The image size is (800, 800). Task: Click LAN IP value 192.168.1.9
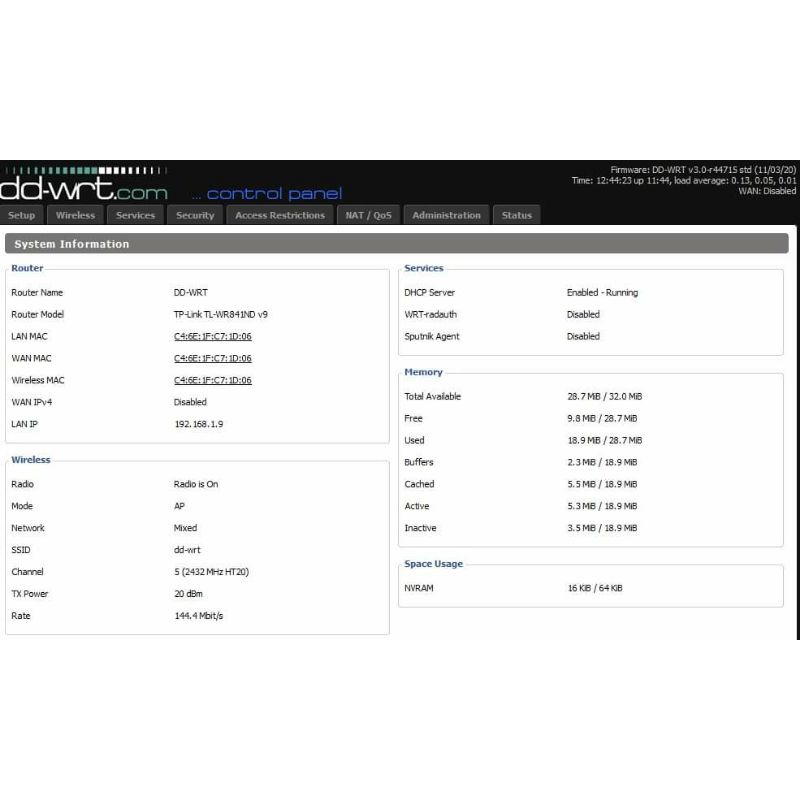(x=198, y=424)
